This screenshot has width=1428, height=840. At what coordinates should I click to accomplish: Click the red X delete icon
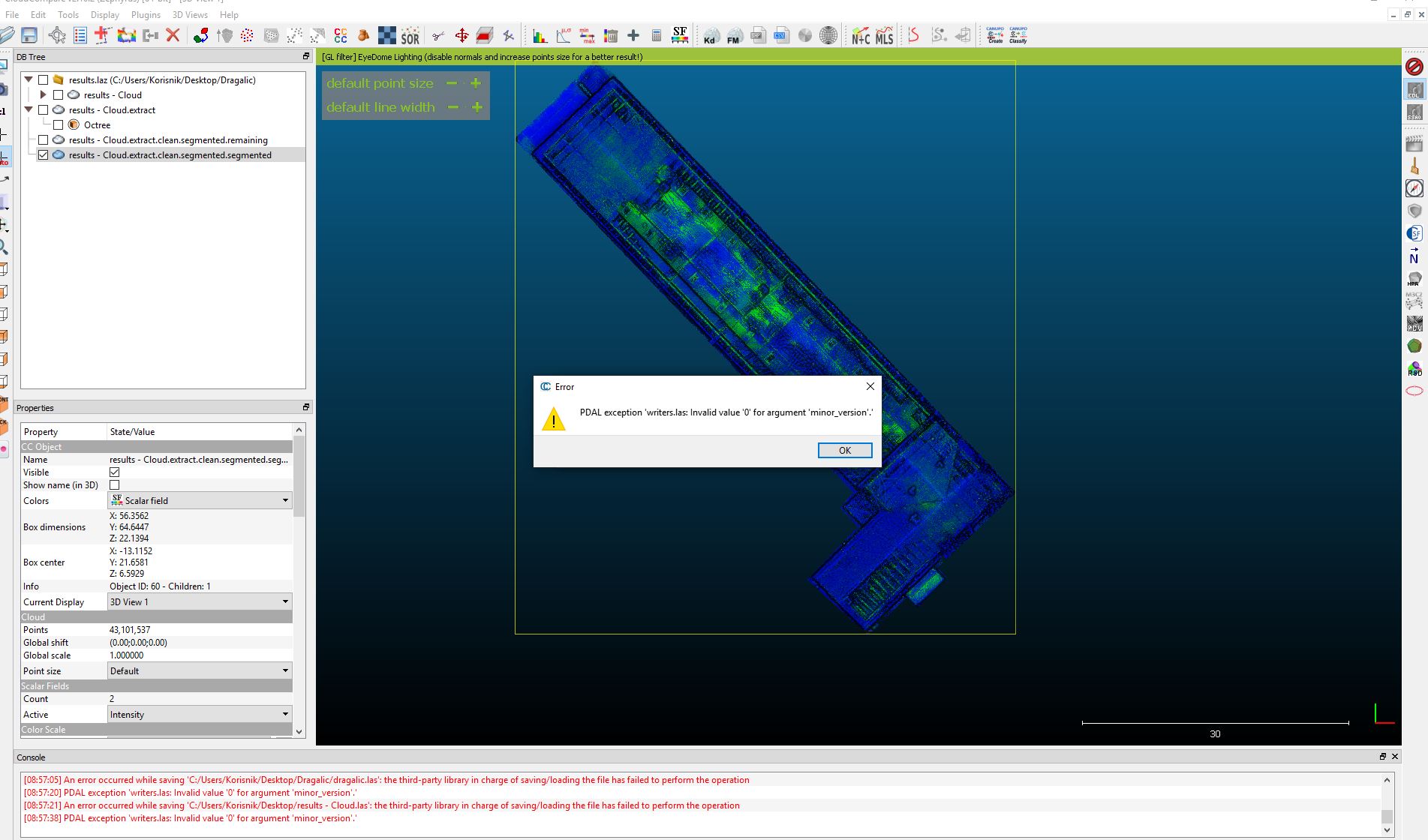173,35
